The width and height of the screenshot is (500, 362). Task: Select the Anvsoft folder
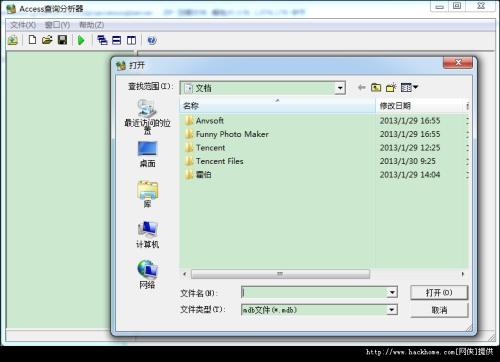(x=204, y=121)
